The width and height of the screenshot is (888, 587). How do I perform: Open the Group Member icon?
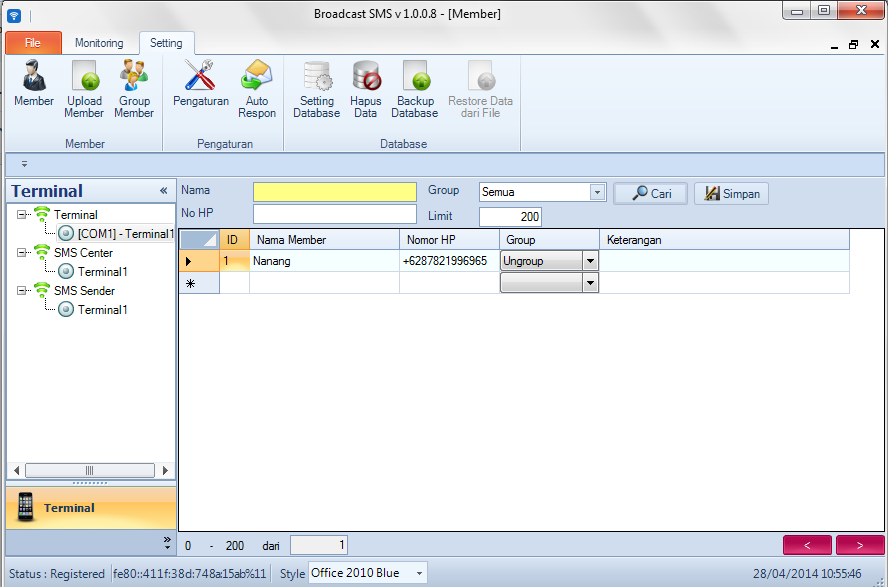pyautogui.click(x=134, y=89)
